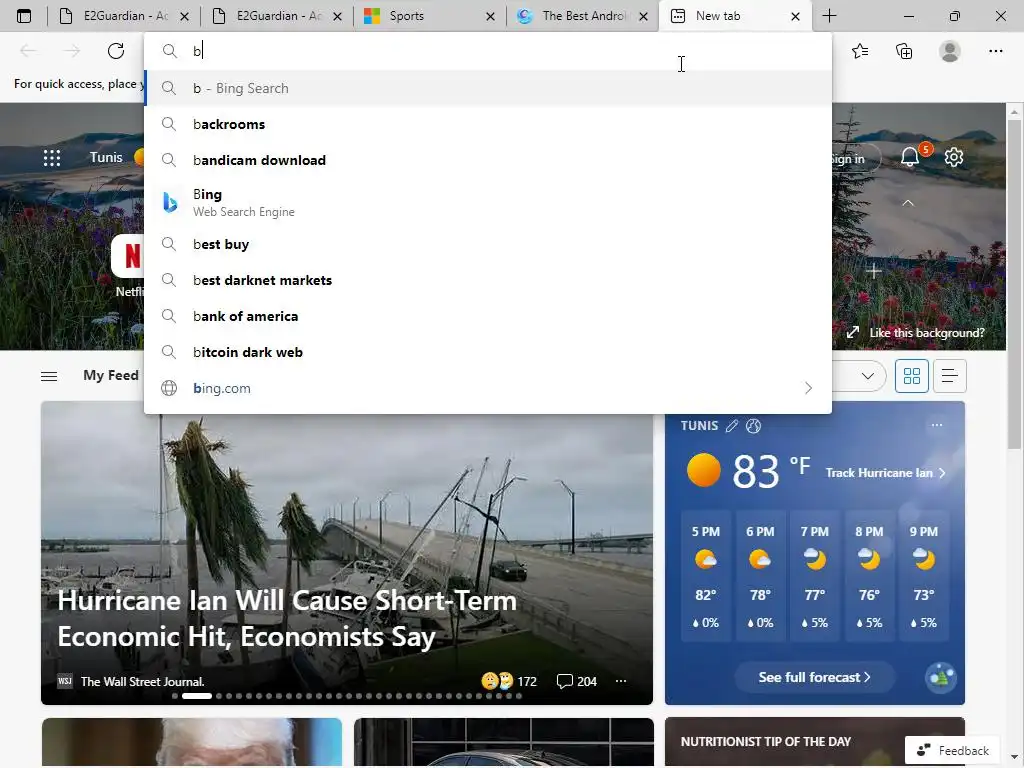Add a quick link plus tile

point(874,270)
